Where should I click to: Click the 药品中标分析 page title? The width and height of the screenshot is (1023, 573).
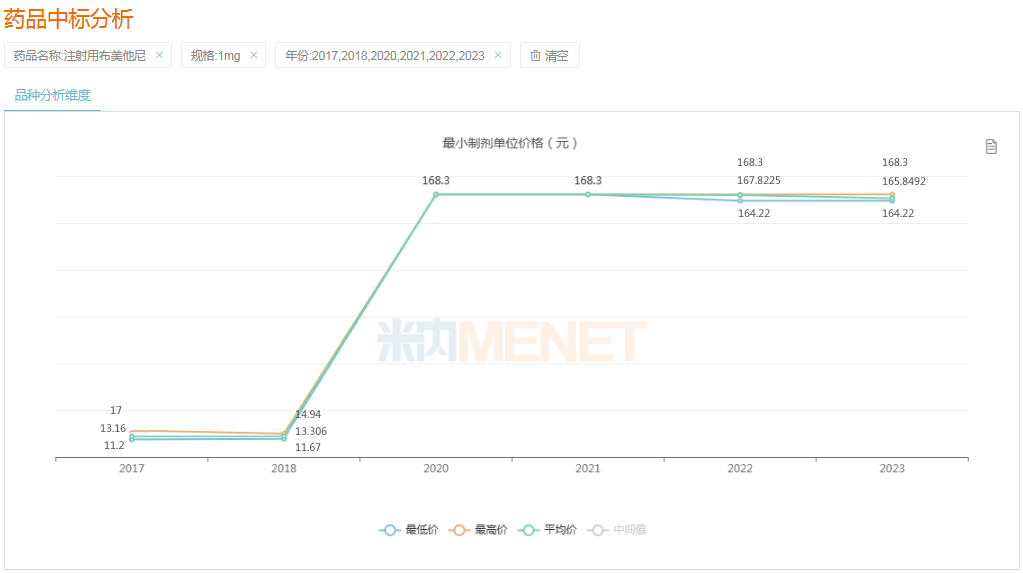(x=68, y=19)
